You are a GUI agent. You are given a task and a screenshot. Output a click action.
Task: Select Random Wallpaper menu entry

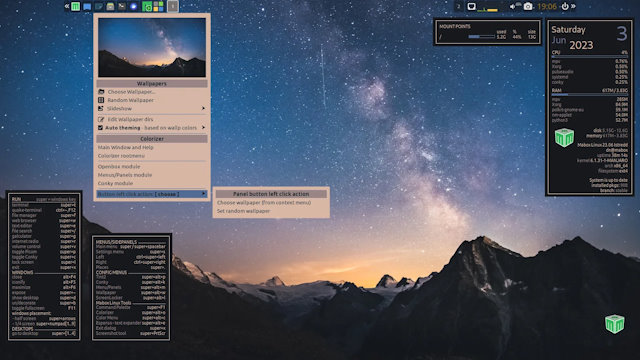click(x=152, y=100)
